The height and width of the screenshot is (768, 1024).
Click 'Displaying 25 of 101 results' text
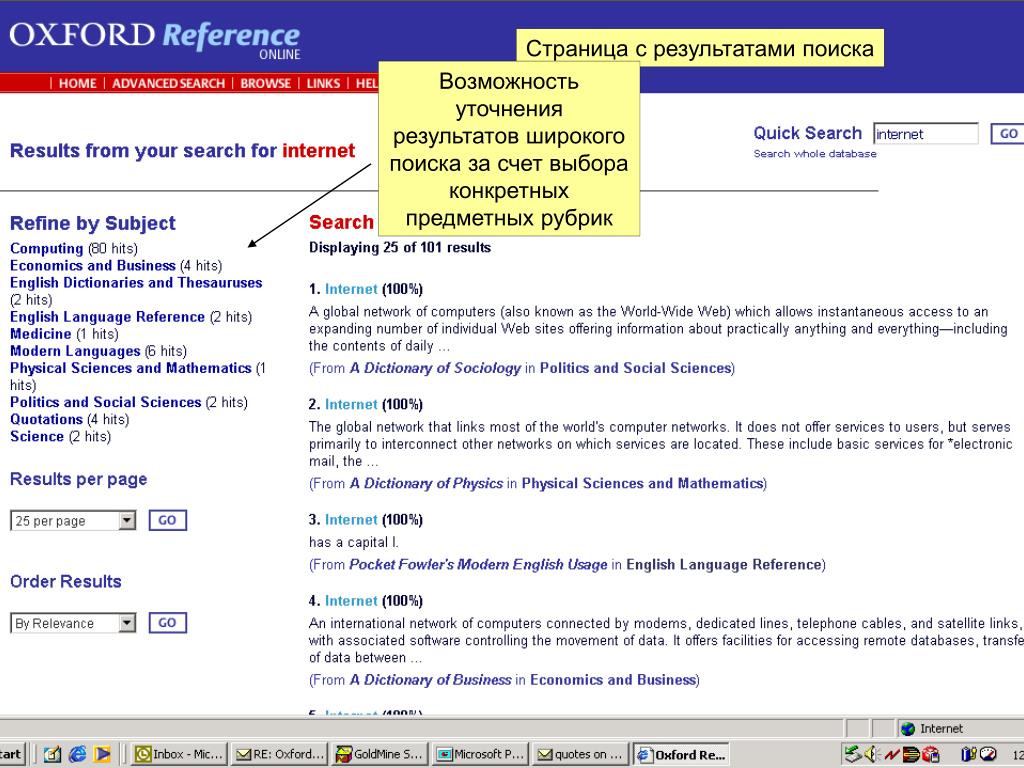point(400,248)
